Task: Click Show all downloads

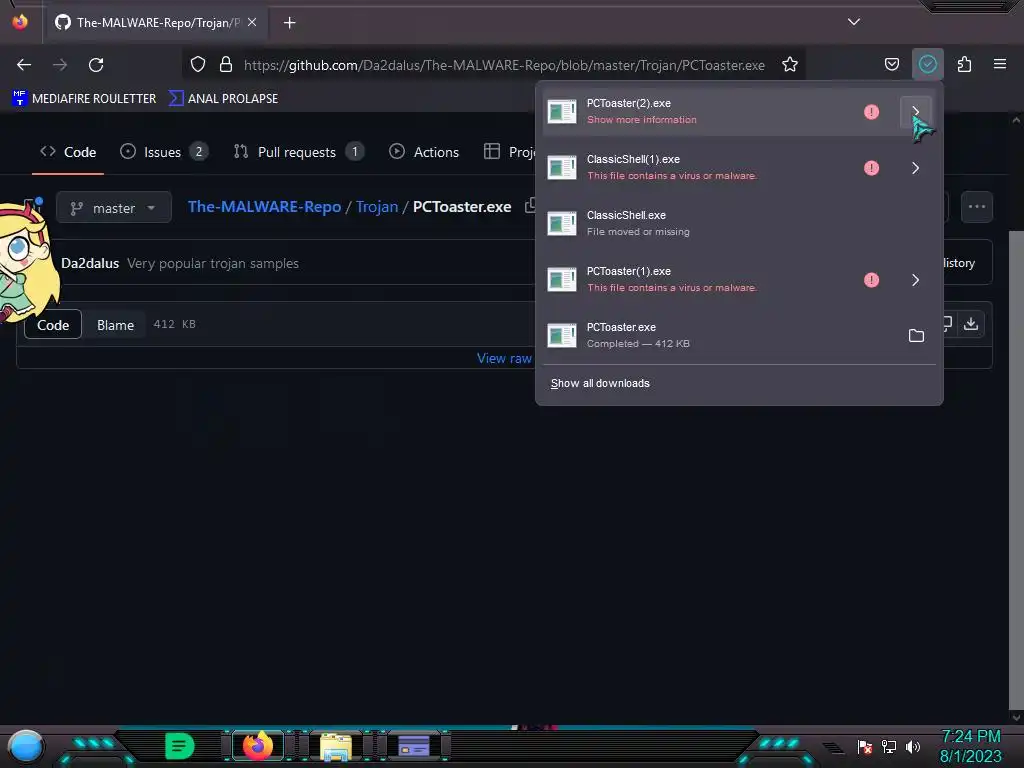Action: coord(600,383)
